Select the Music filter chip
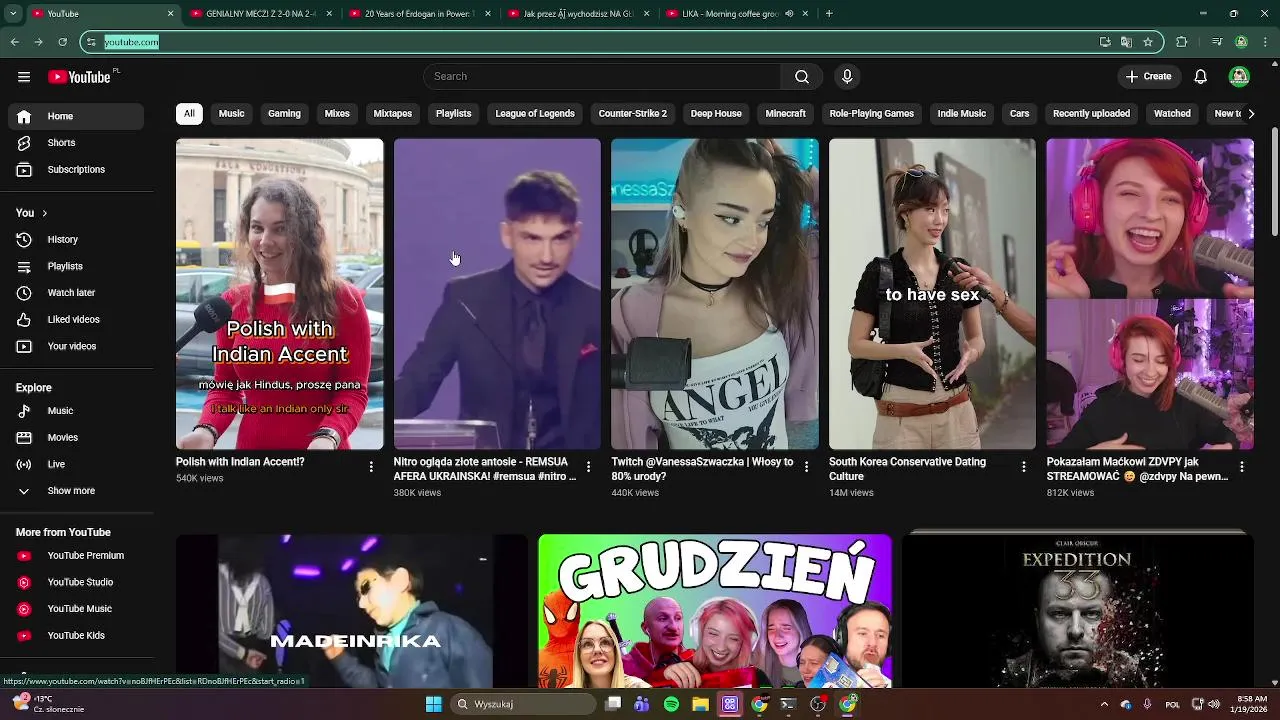Image resolution: width=1280 pixels, height=720 pixels. pos(231,114)
